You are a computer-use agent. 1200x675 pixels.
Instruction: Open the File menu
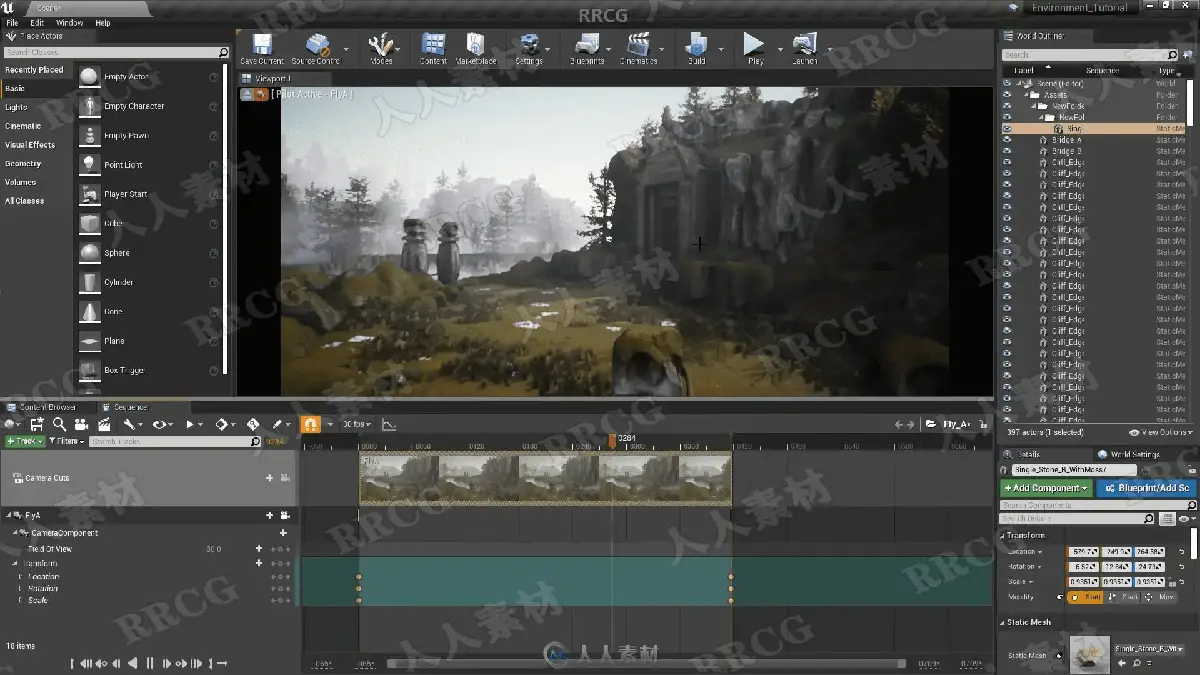pyautogui.click(x=12, y=22)
